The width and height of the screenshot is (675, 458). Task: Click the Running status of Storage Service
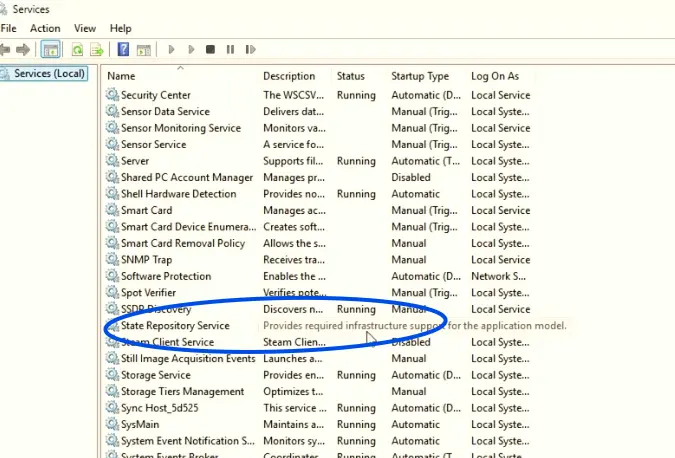(356, 375)
